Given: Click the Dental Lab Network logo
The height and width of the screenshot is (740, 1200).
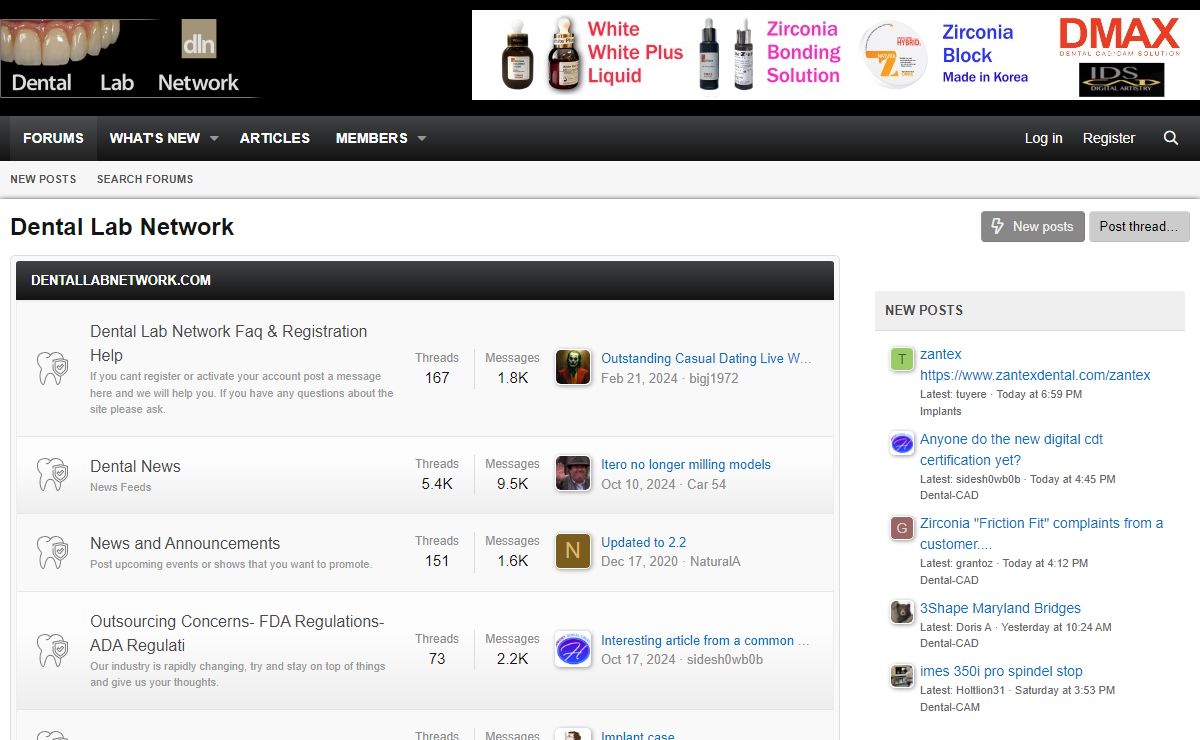Looking at the screenshot, I should pos(129,57).
